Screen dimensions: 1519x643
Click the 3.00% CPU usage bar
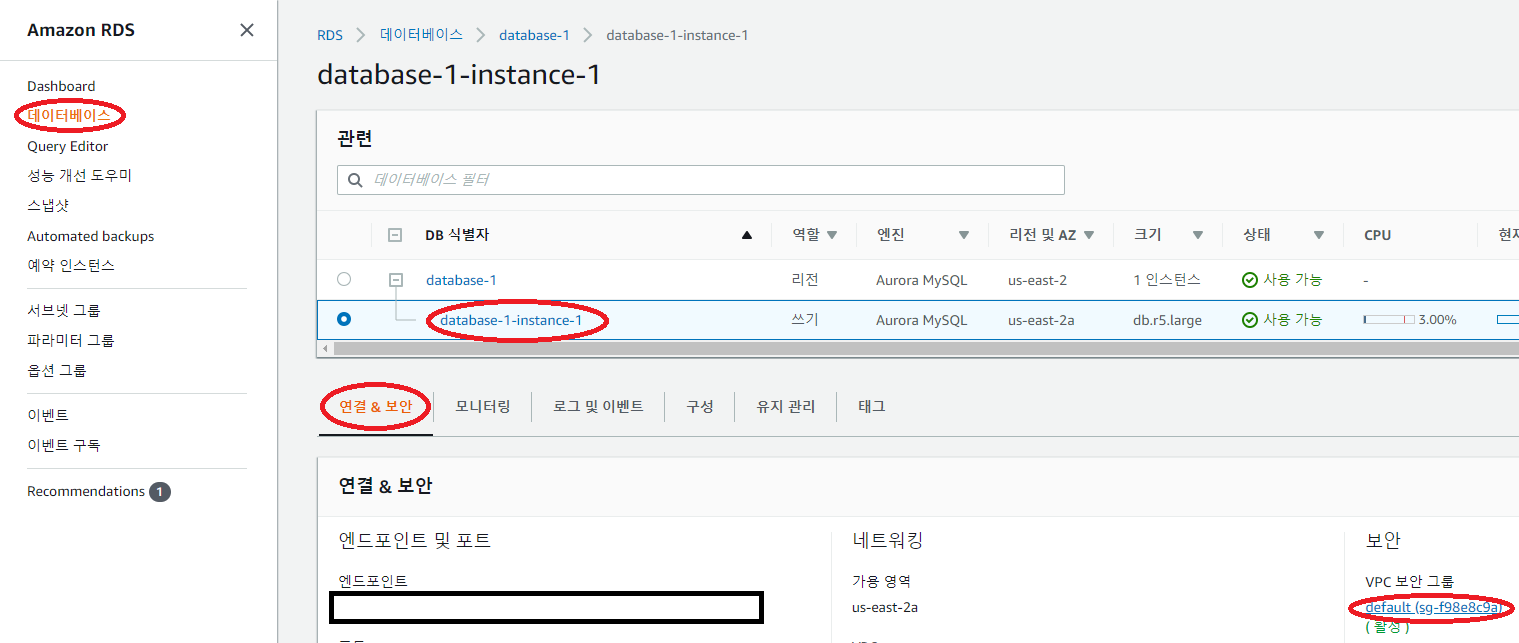point(1389,320)
